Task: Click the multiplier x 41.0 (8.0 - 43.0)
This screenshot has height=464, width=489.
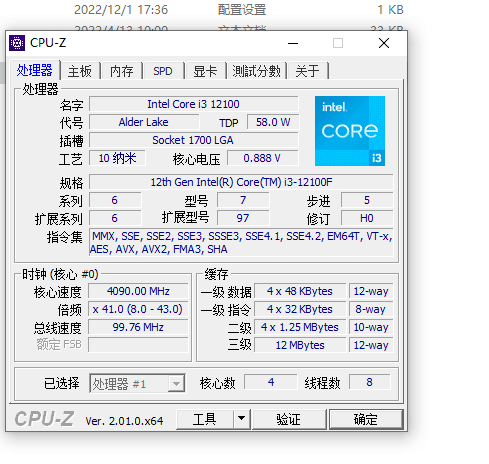Action: pyautogui.click(x=138, y=309)
